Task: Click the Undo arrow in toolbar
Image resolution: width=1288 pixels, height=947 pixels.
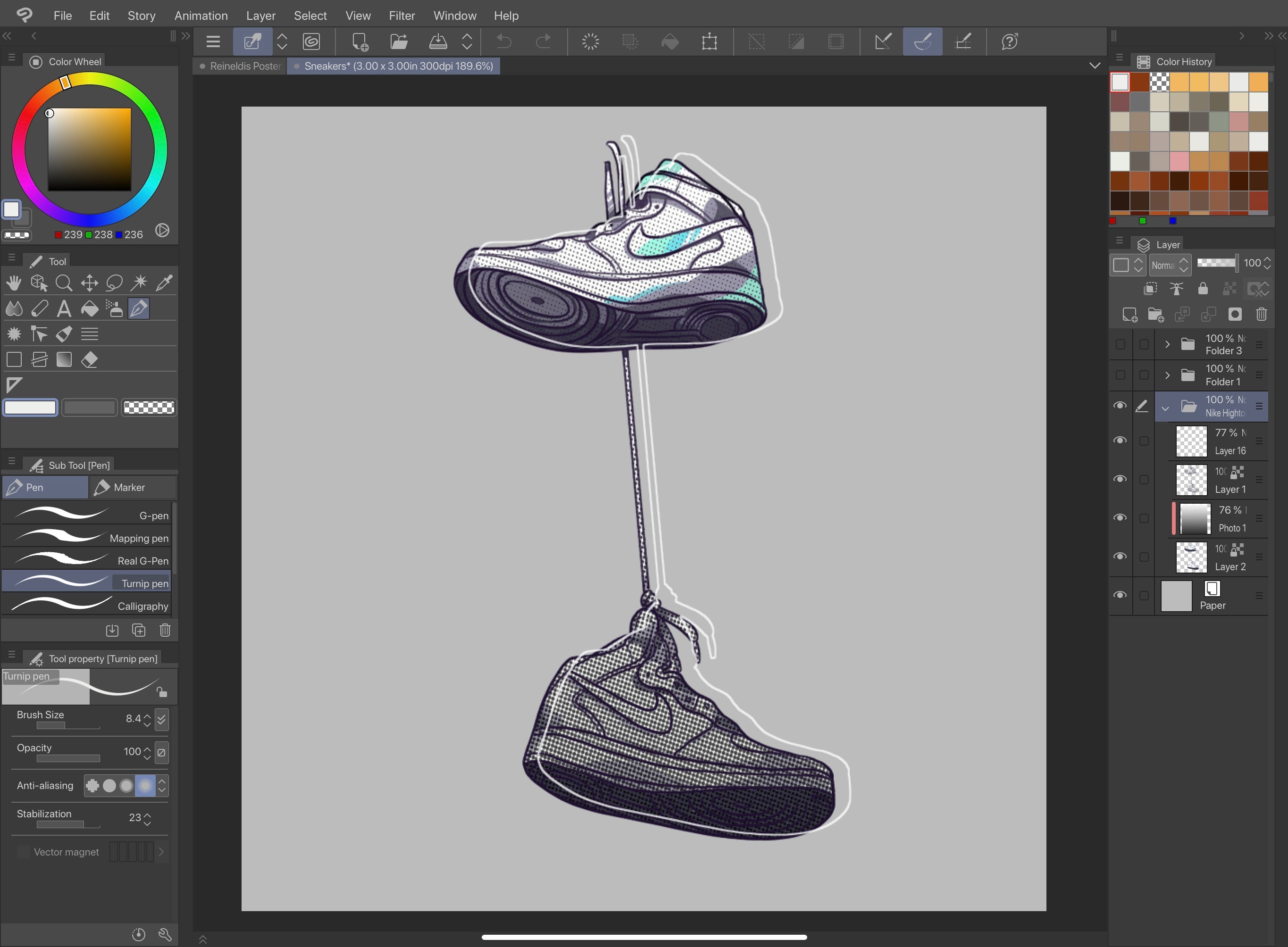Action: click(x=503, y=42)
